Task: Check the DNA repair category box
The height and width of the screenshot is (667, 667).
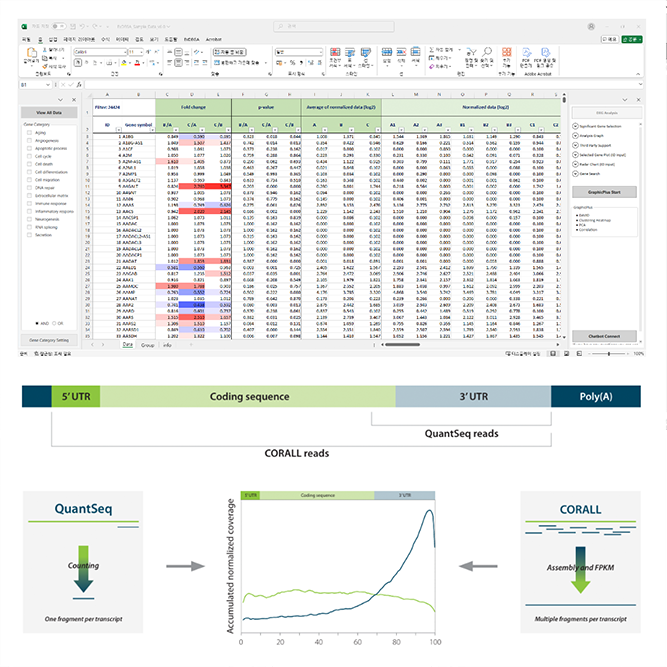Action: click(x=29, y=188)
